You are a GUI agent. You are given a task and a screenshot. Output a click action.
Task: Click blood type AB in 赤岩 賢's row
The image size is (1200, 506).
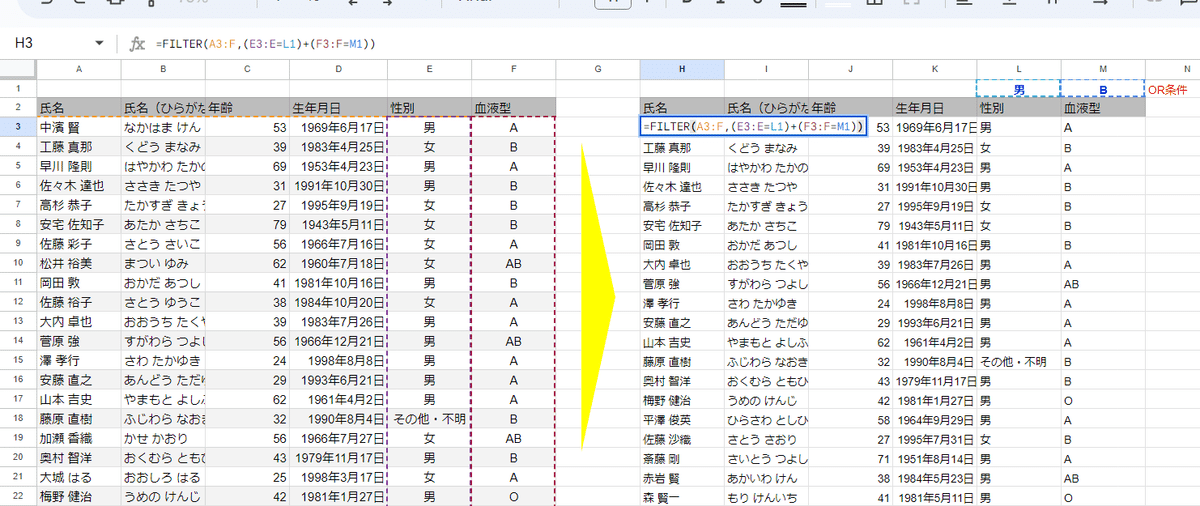coord(1072,477)
